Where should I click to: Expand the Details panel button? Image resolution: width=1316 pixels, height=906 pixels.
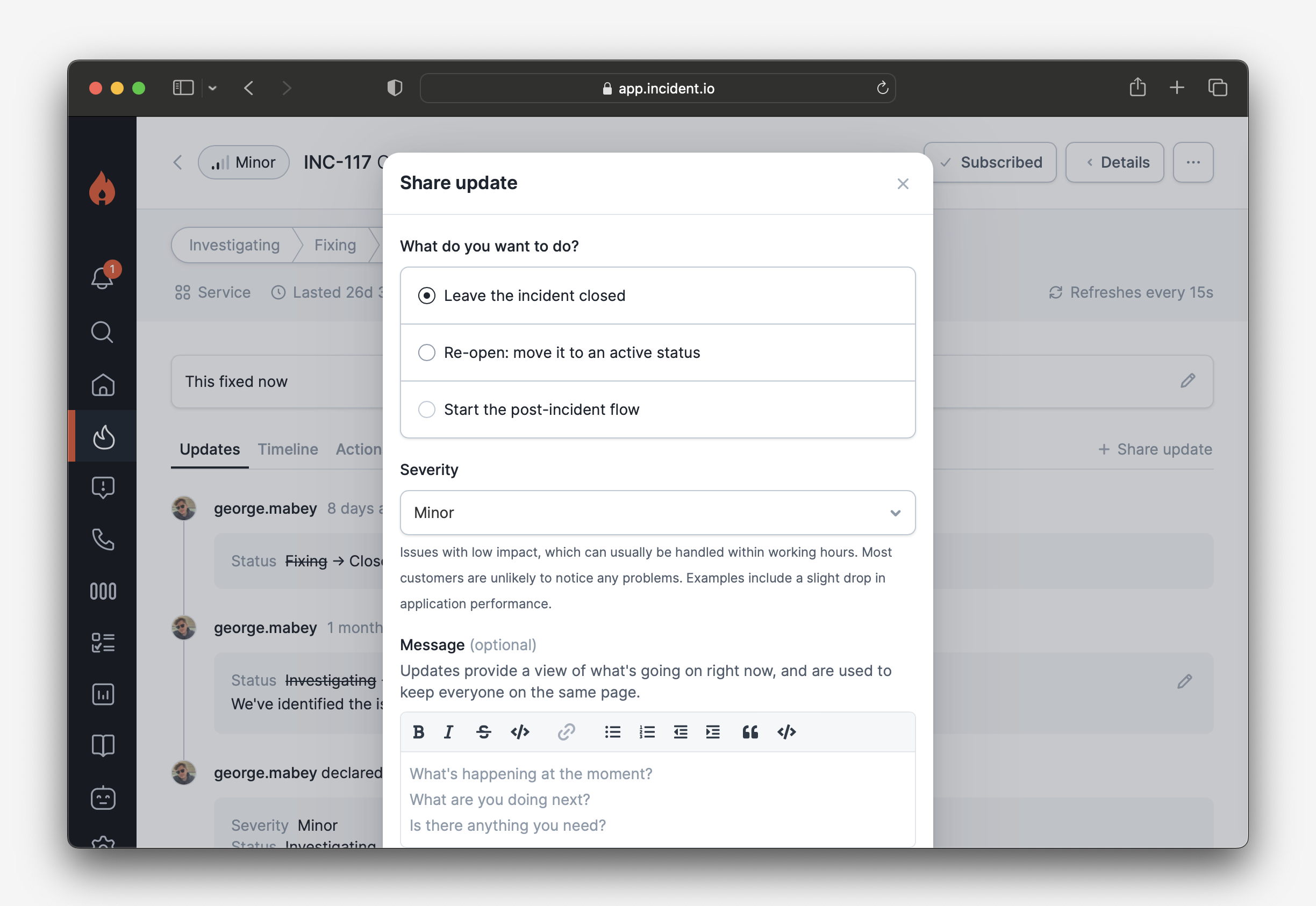1114,162
